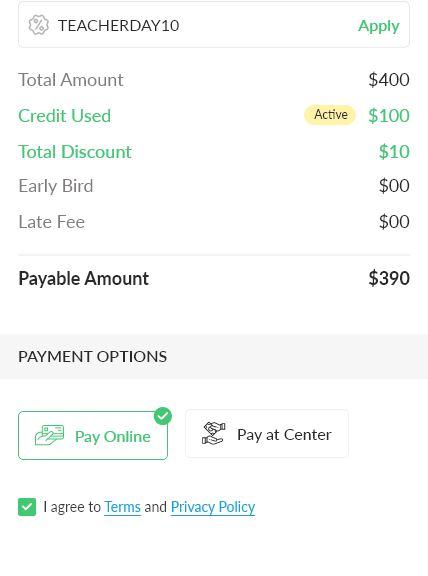Click the green selected checkmark badge

click(163, 416)
